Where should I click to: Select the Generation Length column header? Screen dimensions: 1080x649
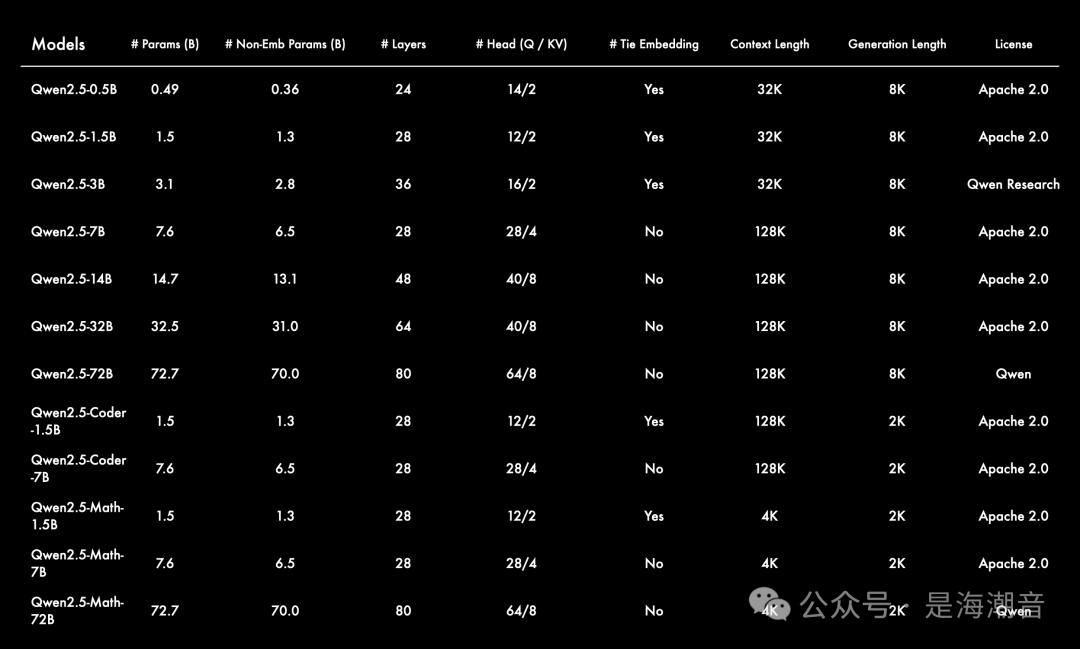[897, 44]
